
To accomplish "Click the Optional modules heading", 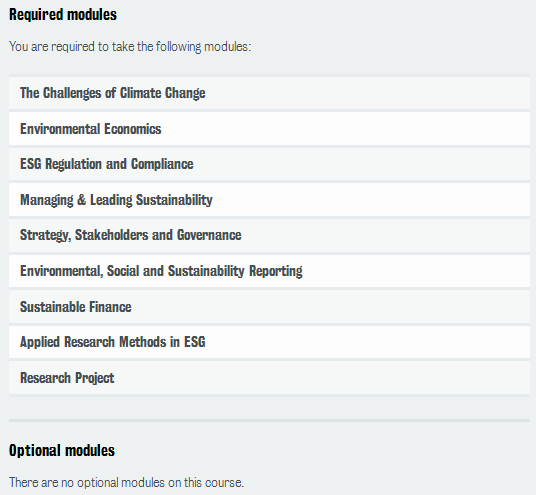I will [x=62, y=450].
